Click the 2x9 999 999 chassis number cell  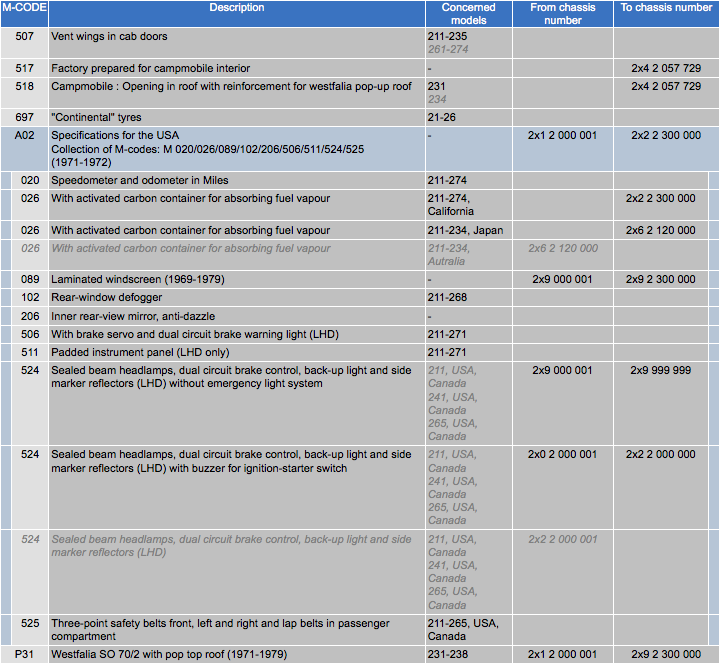pyautogui.click(x=660, y=371)
